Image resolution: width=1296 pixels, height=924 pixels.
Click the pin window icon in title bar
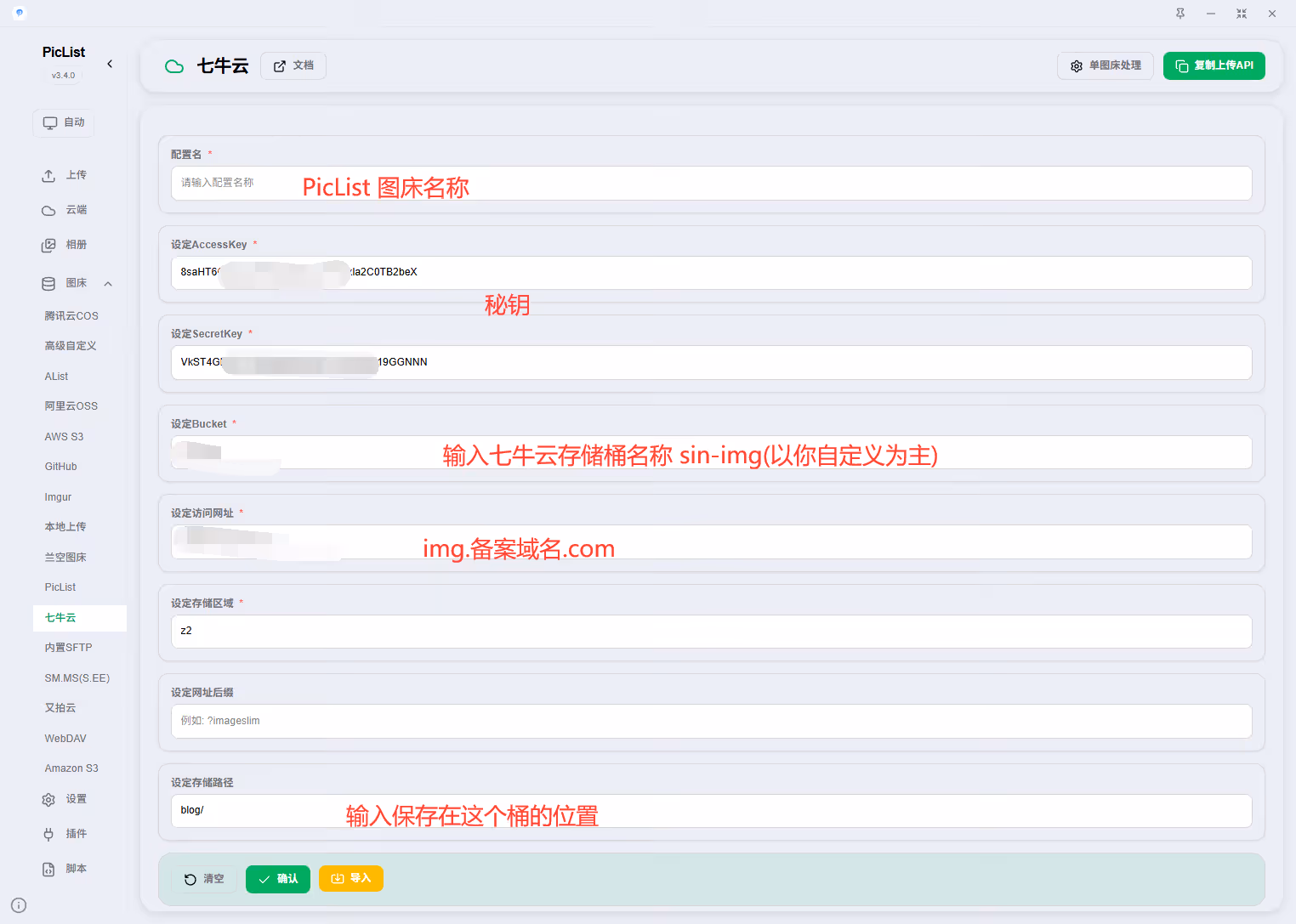point(1180,14)
